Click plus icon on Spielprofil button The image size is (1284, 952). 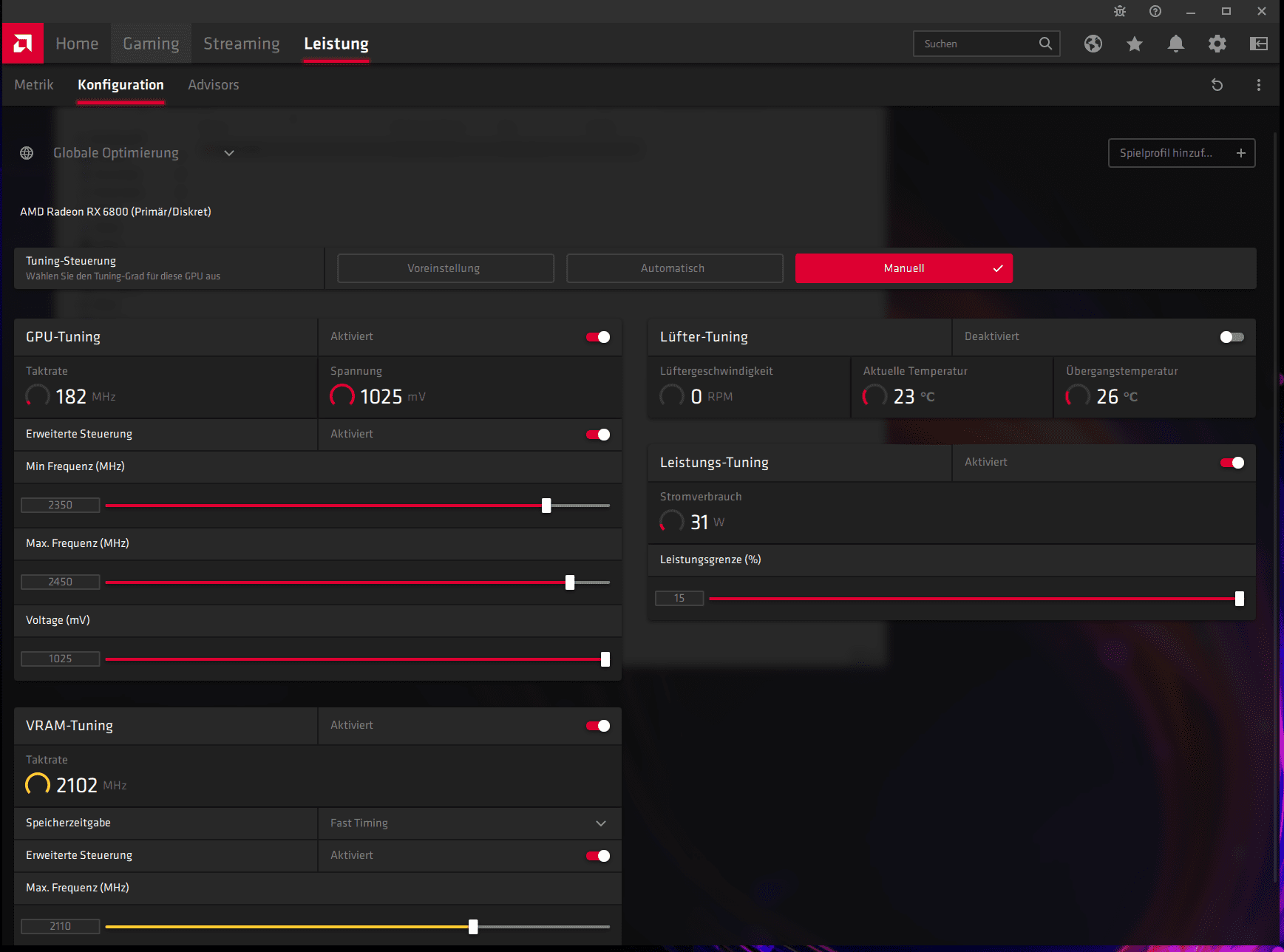tap(1241, 153)
